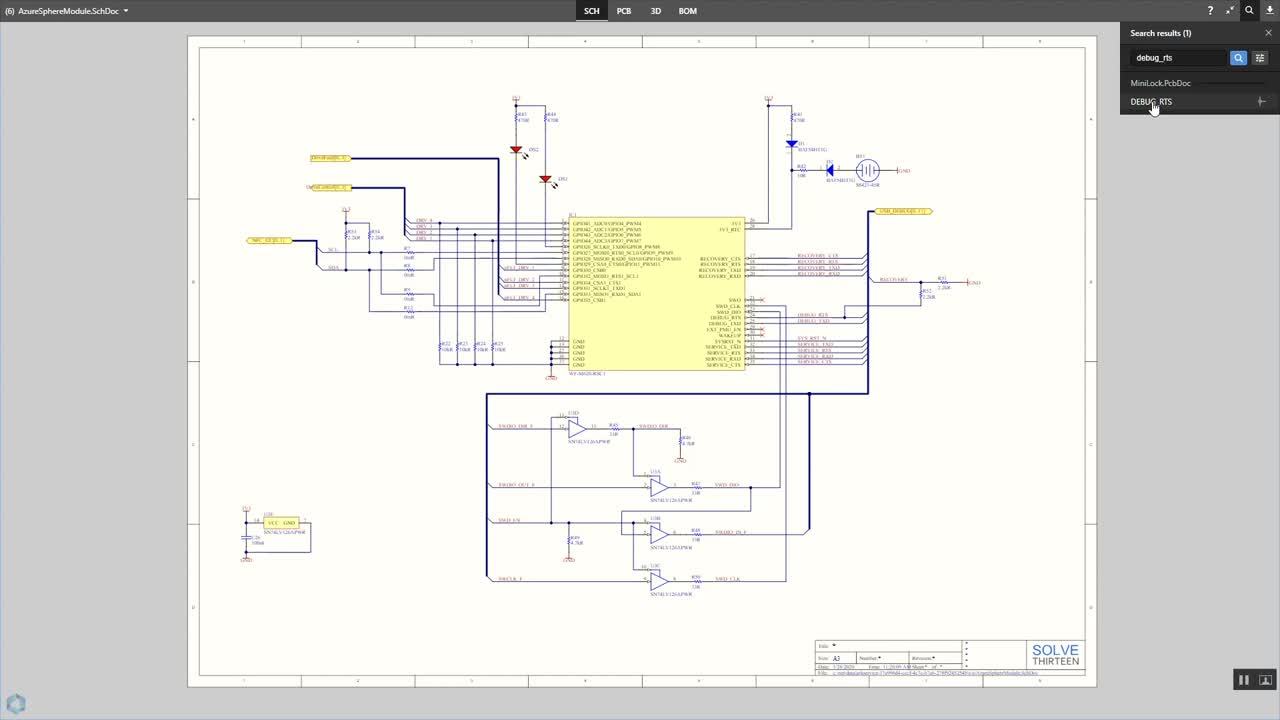
Task: Select the DEBUG_RTS search result
Action: [x=1152, y=101]
